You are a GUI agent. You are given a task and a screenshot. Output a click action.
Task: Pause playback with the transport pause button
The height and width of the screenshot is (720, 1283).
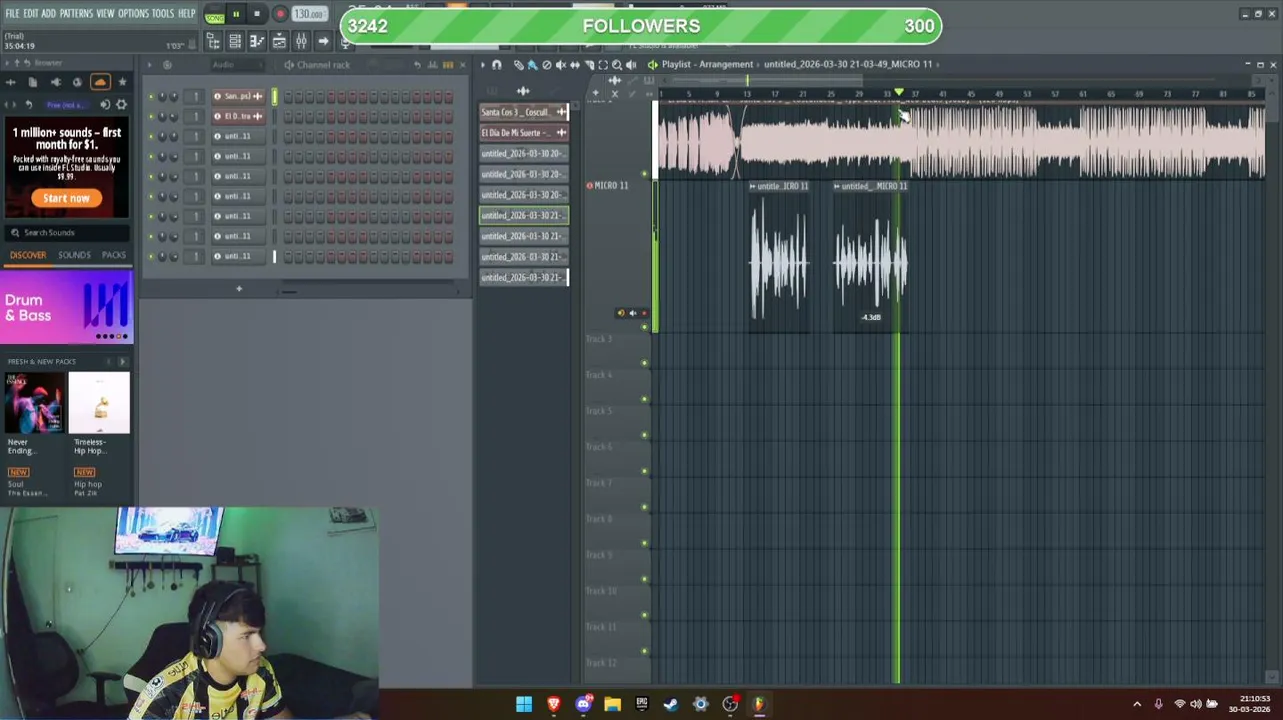point(236,14)
